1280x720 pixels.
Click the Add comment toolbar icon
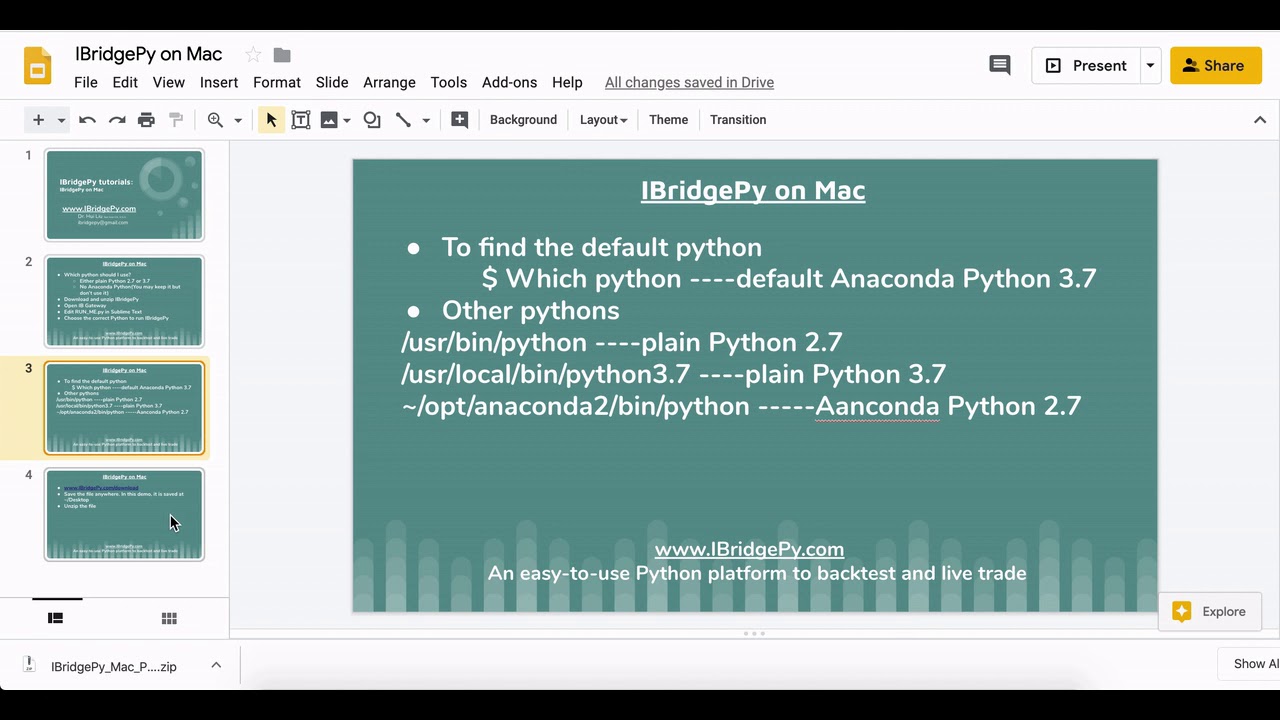pyautogui.click(x=460, y=120)
